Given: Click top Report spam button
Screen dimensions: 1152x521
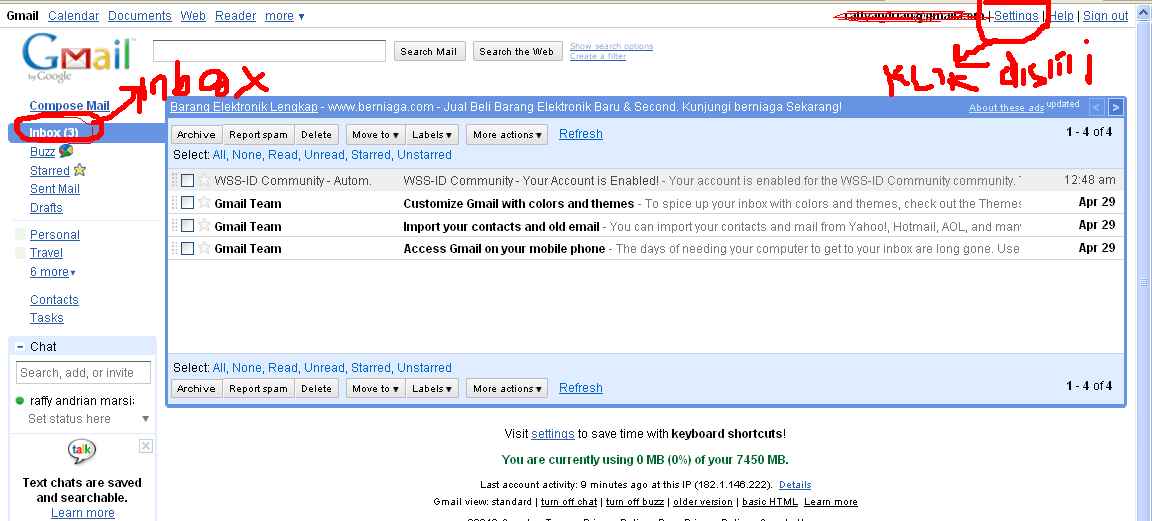Looking at the screenshot, I should coord(259,134).
